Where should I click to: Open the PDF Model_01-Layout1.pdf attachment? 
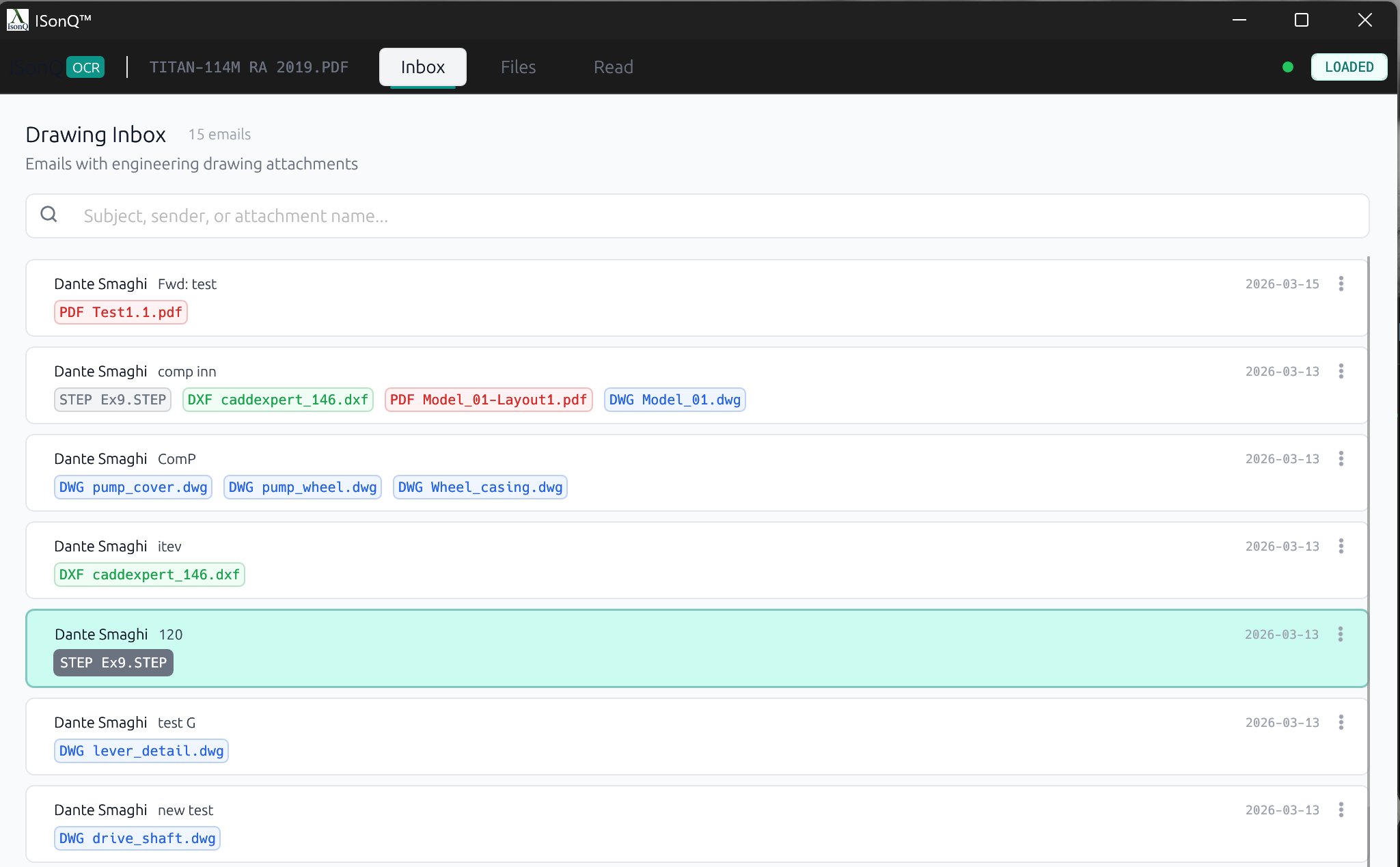point(489,400)
